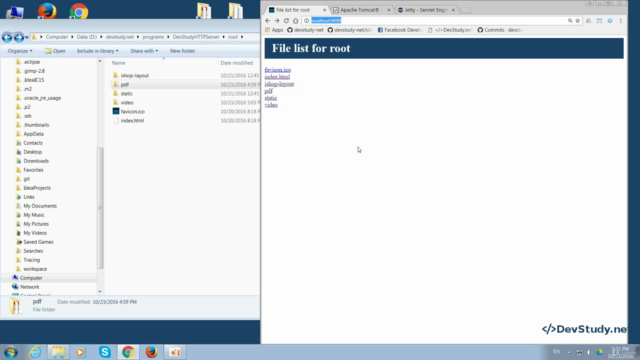
Task: Open Windows Media Player from taskbar
Action: [x=80, y=352]
